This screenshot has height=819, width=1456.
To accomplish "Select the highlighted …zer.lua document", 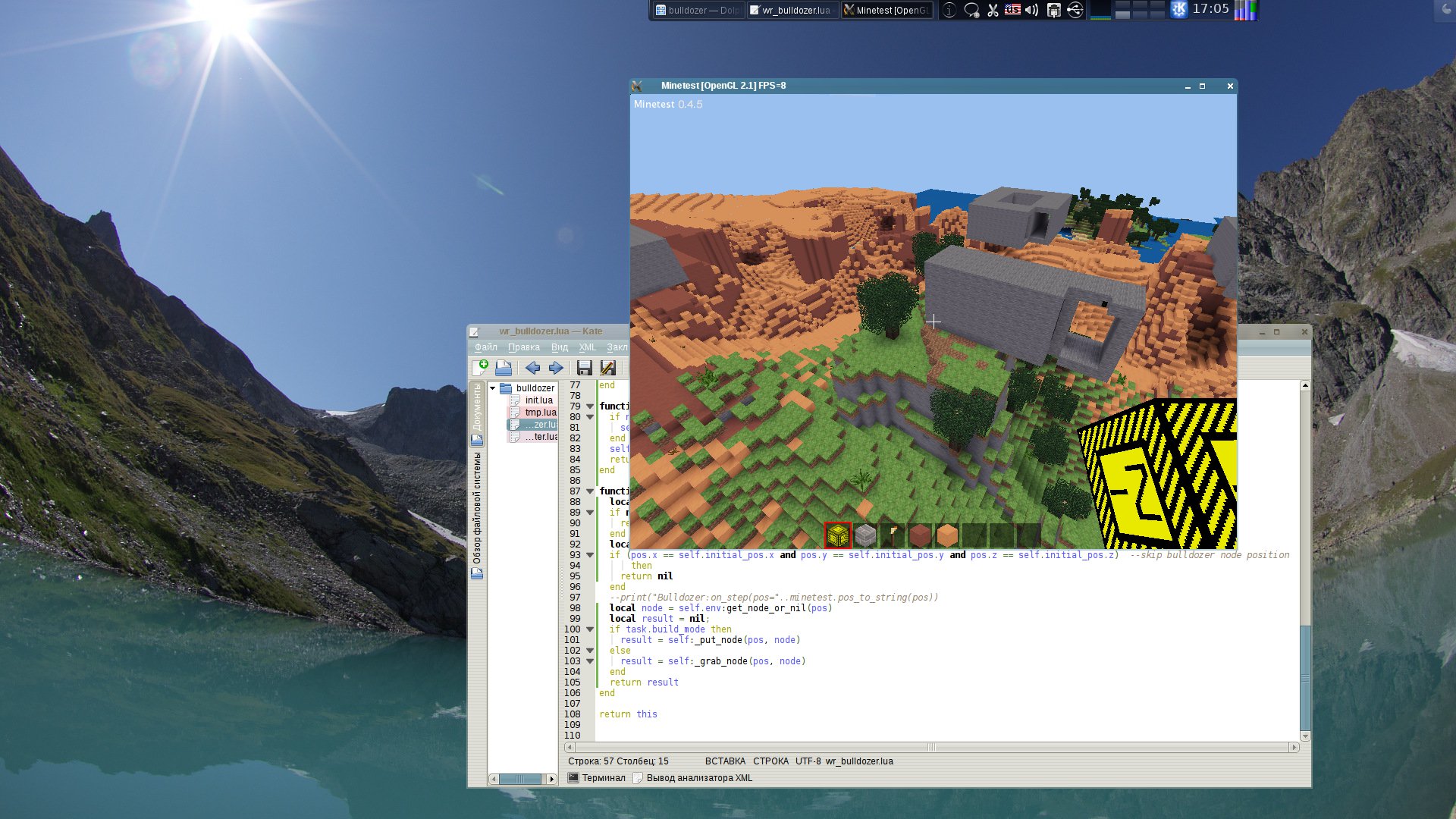I will (533, 425).
